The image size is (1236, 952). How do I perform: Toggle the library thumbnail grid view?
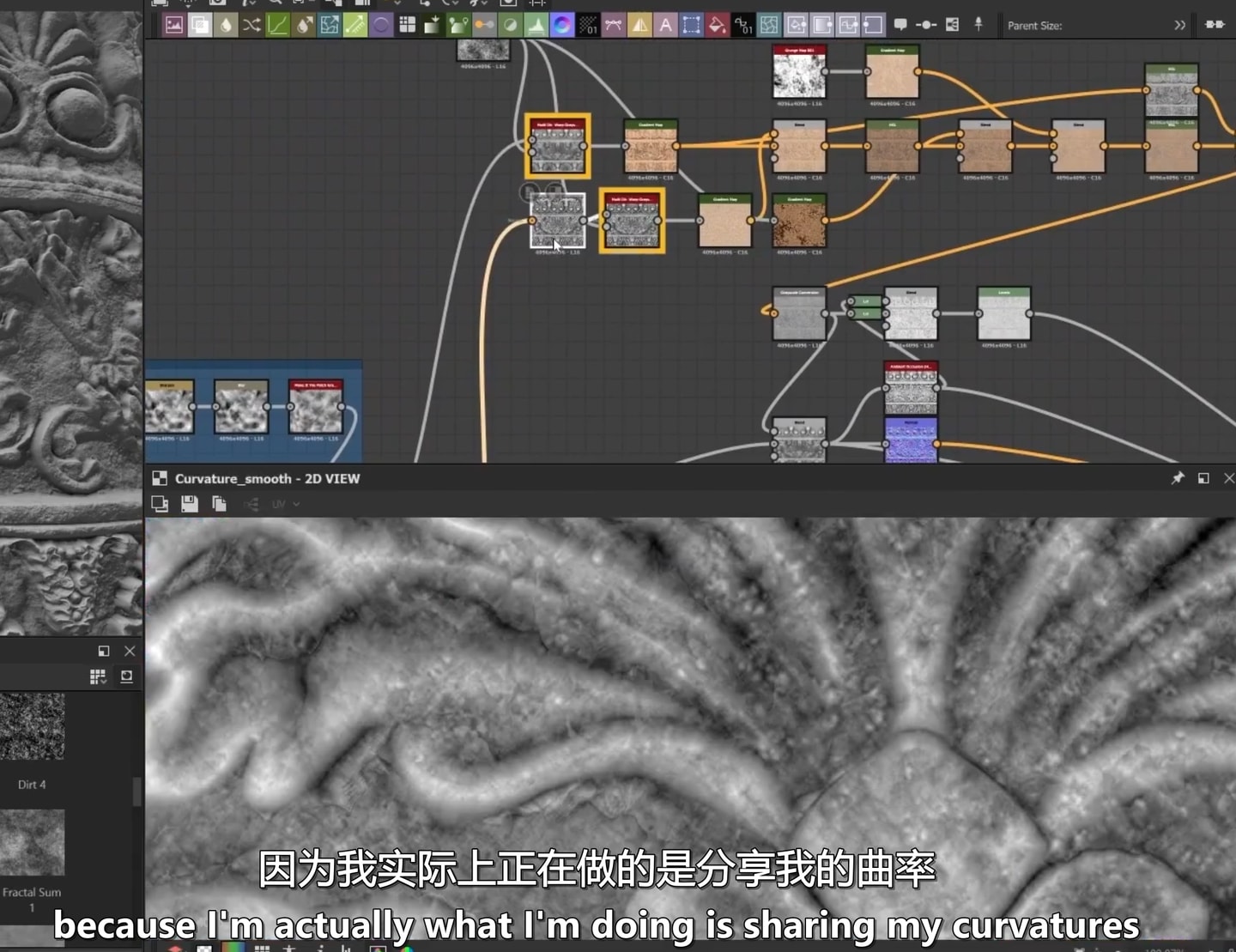coord(98,676)
